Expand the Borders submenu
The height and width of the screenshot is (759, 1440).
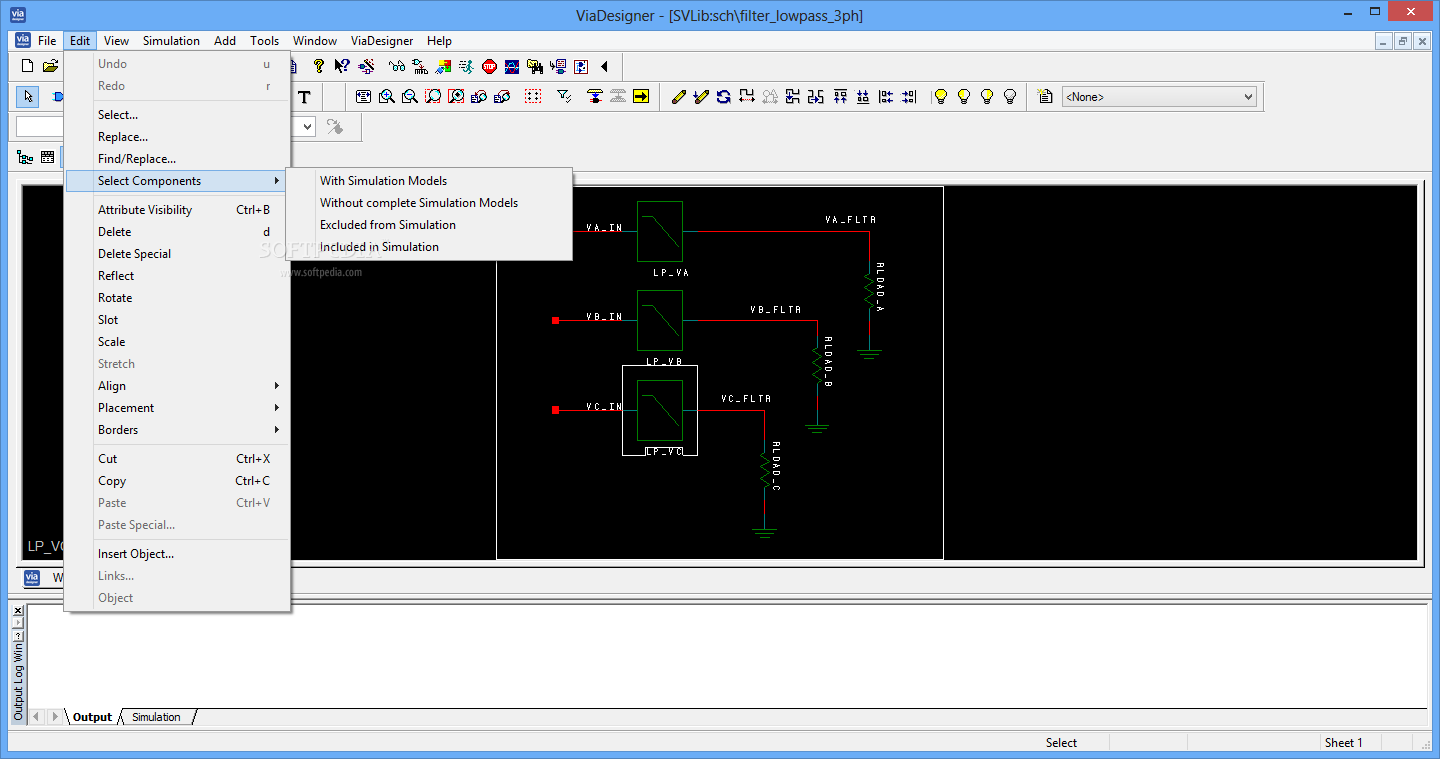(176, 430)
